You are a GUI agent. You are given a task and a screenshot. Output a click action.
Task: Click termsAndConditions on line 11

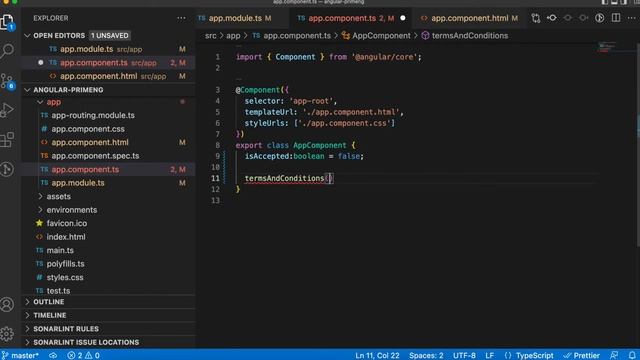(284, 178)
